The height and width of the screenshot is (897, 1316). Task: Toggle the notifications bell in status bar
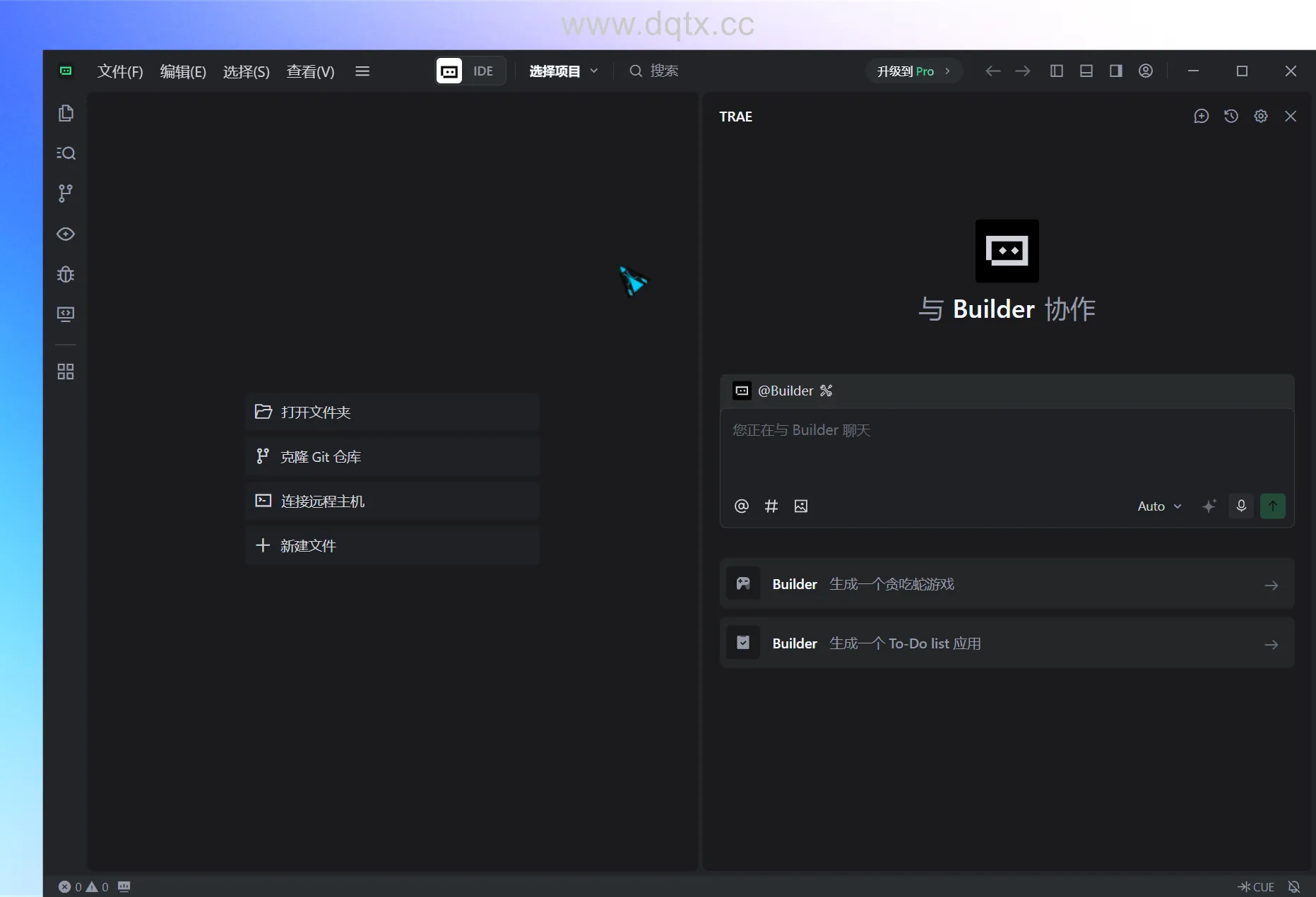[x=1294, y=886]
